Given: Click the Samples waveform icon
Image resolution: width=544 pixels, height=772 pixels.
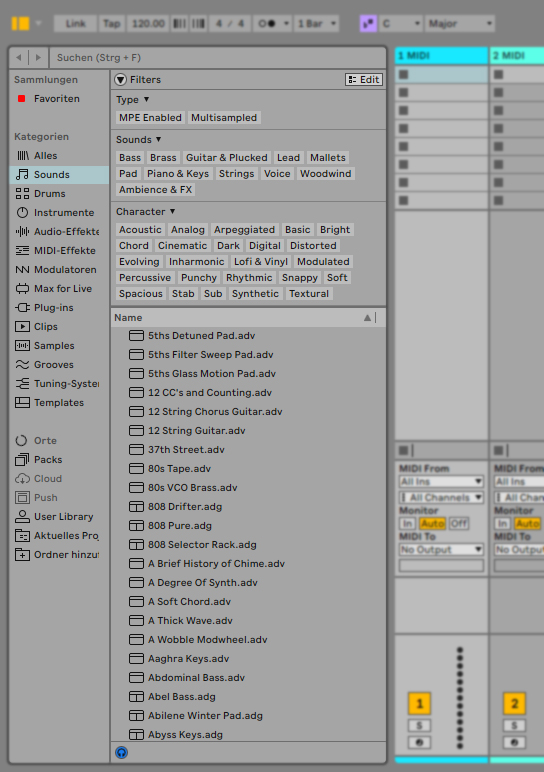Looking at the screenshot, I should [x=22, y=346].
